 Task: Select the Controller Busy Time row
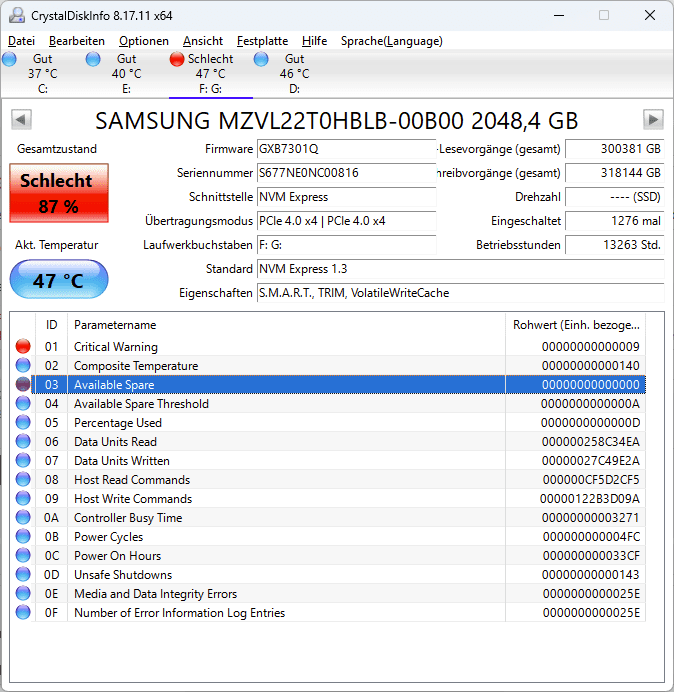point(328,517)
